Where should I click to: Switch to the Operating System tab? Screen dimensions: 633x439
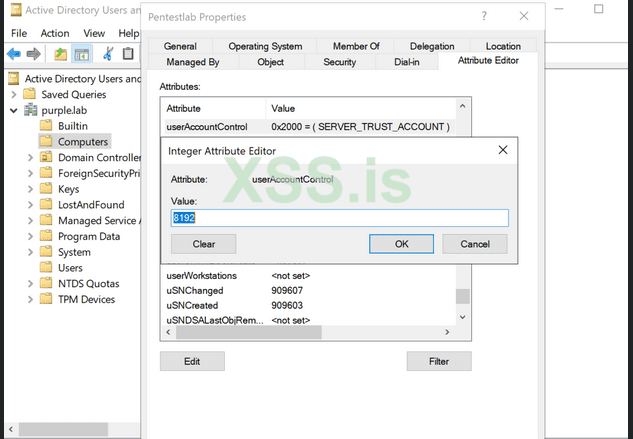click(x=265, y=46)
